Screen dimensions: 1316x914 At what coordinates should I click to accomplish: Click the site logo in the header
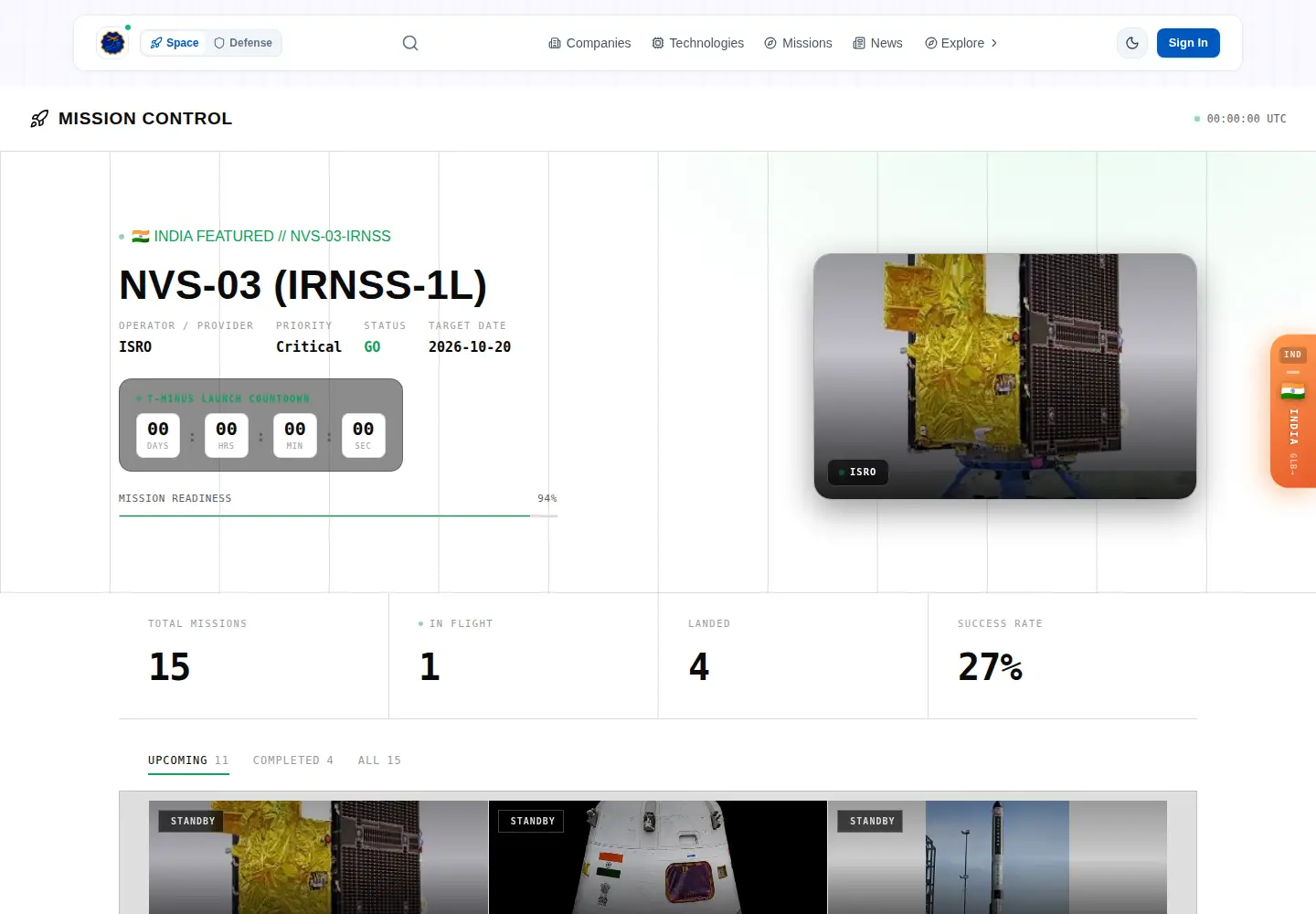tap(112, 42)
